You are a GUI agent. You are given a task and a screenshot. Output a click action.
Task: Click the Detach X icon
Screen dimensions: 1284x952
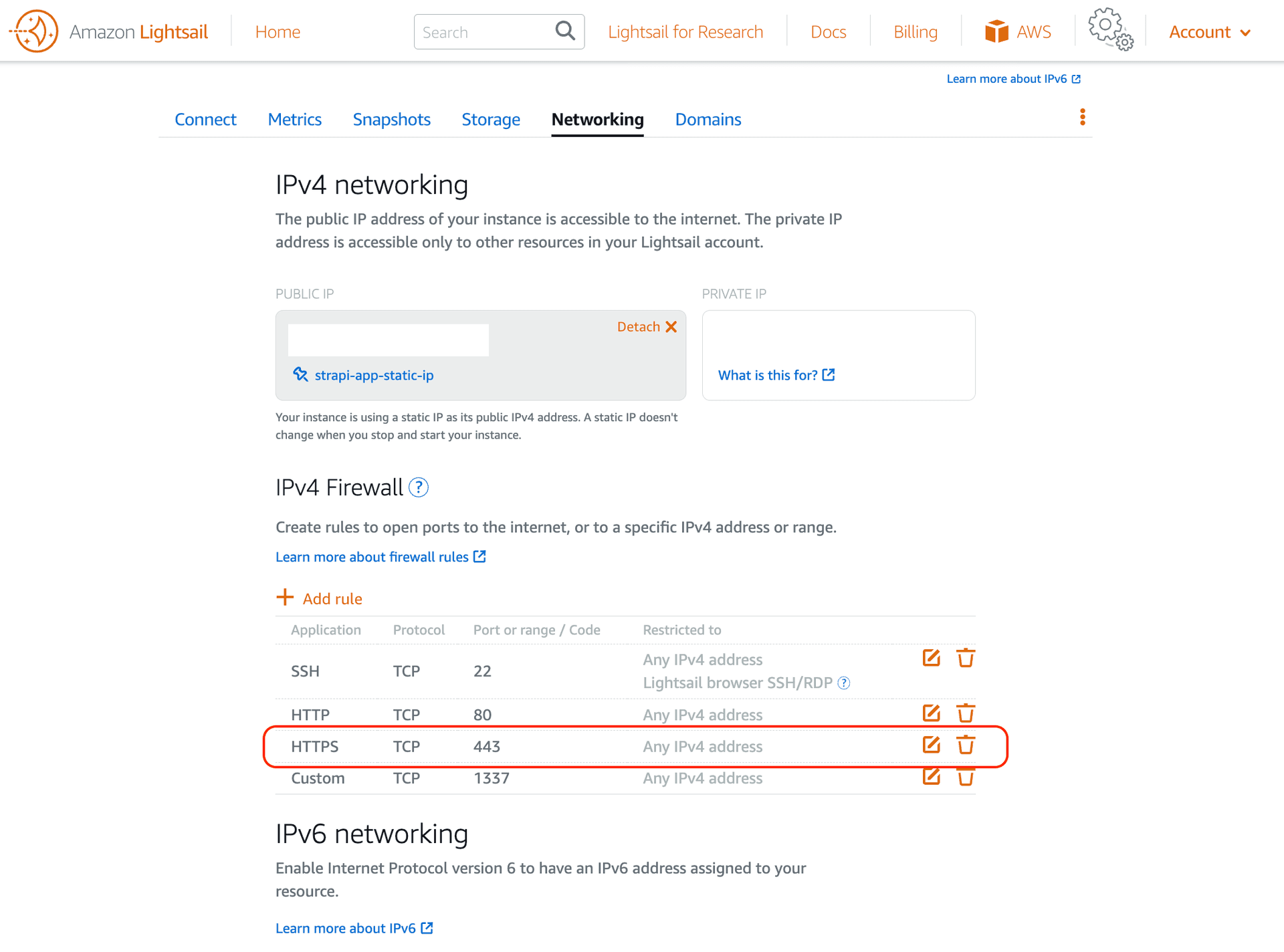(x=671, y=327)
